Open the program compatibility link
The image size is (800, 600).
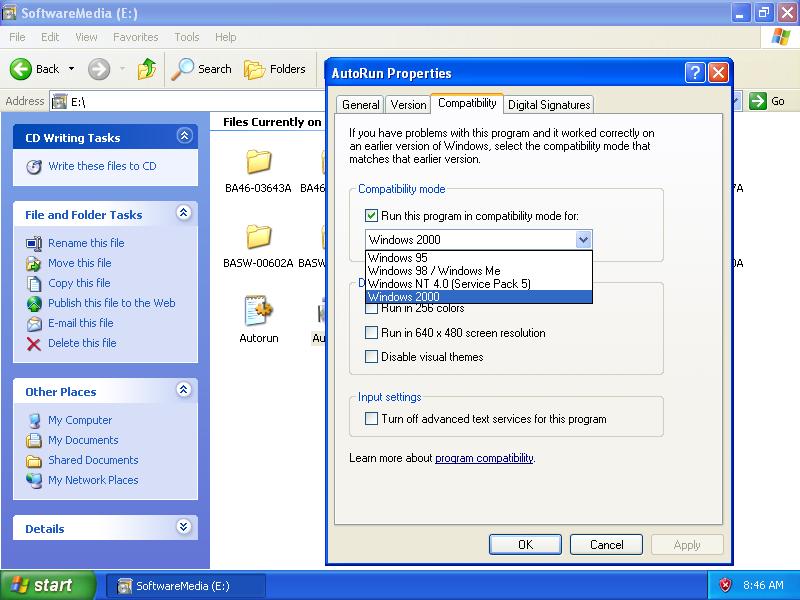[484, 458]
